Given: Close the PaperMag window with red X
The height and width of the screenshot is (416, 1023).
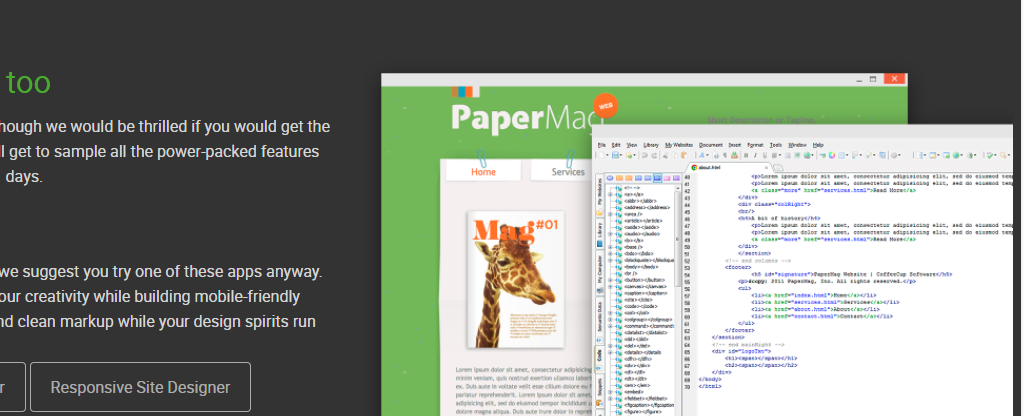Looking at the screenshot, I should pyautogui.click(x=894, y=79).
